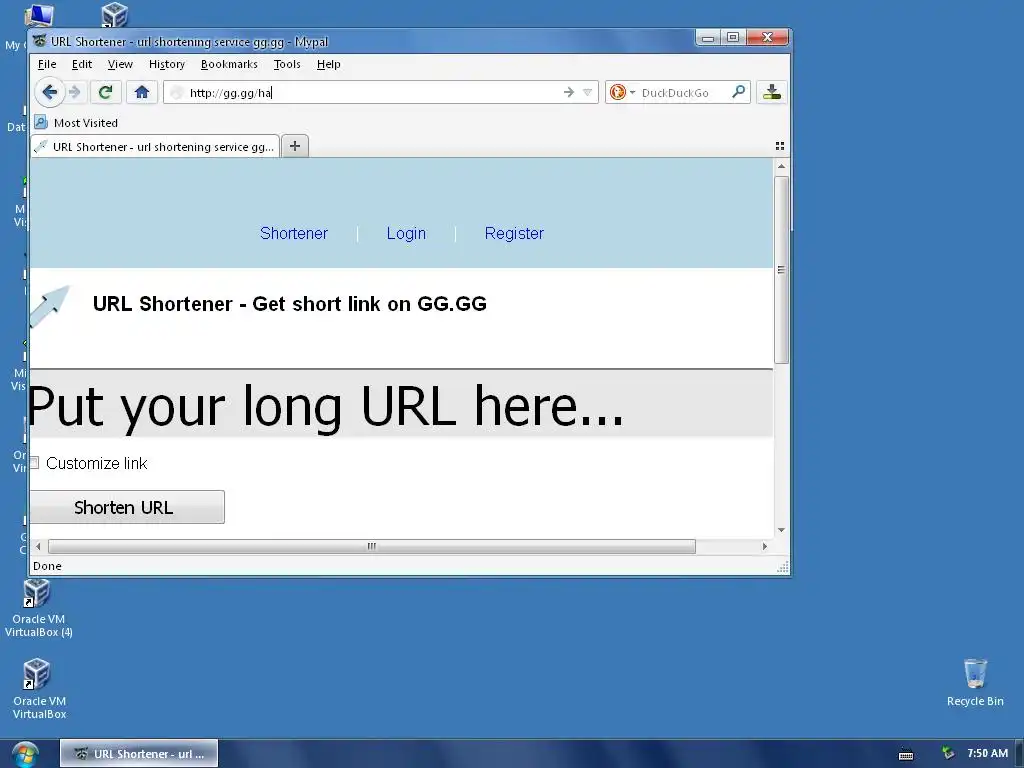The image size is (1024, 768).
Task: Click the Login link
Action: (406, 233)
